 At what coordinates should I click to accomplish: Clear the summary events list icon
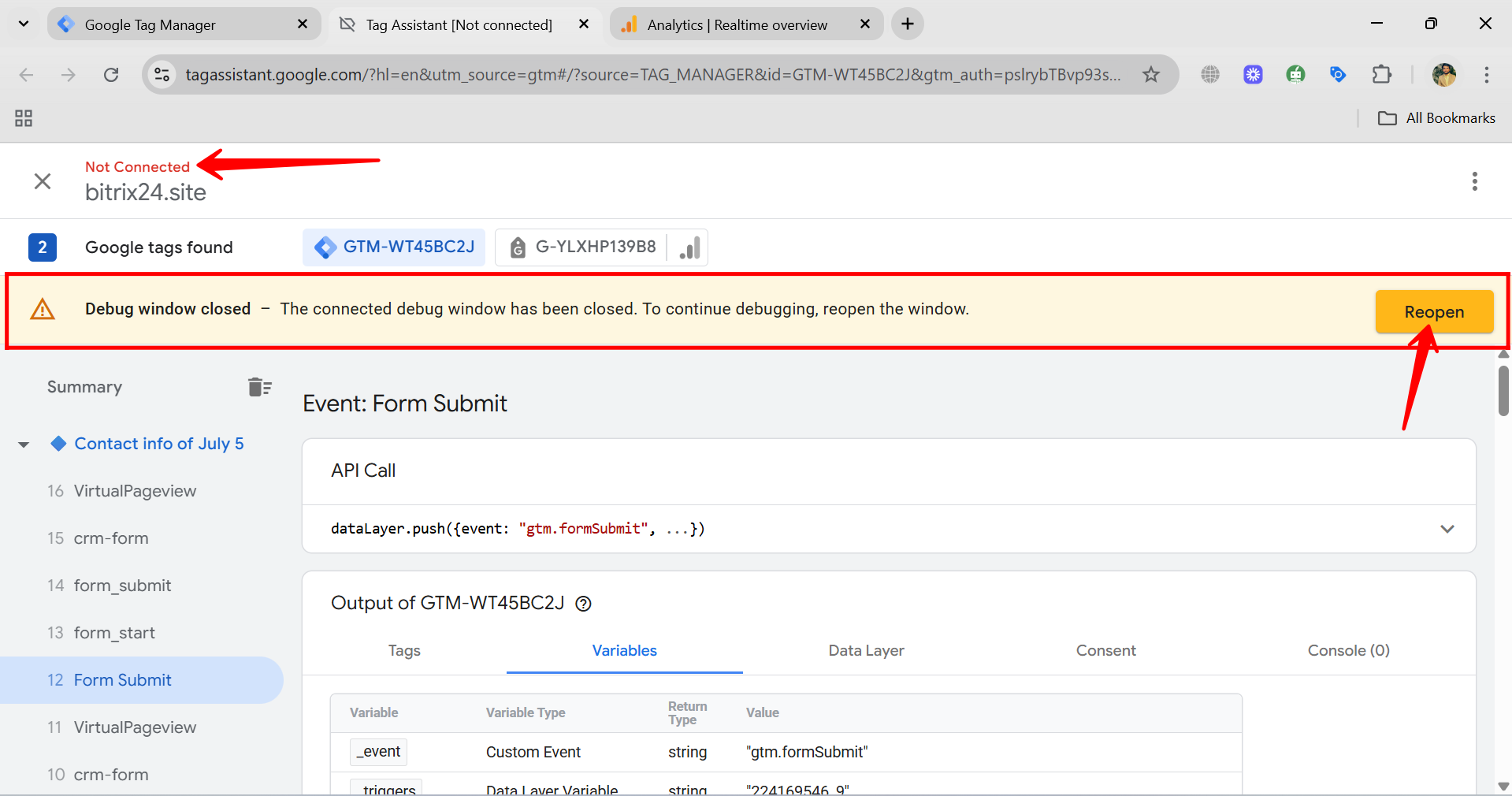(x=259, y=387)
